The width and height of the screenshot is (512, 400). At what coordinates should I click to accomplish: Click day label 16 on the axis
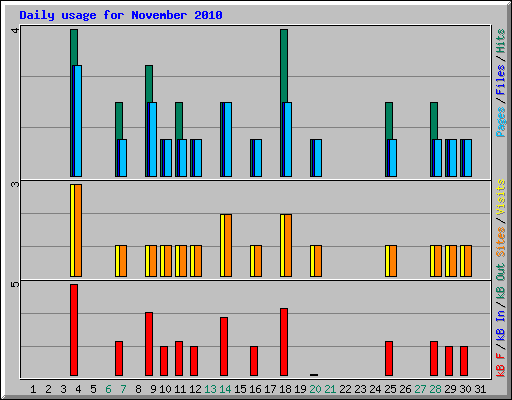(x=255, y=389)
